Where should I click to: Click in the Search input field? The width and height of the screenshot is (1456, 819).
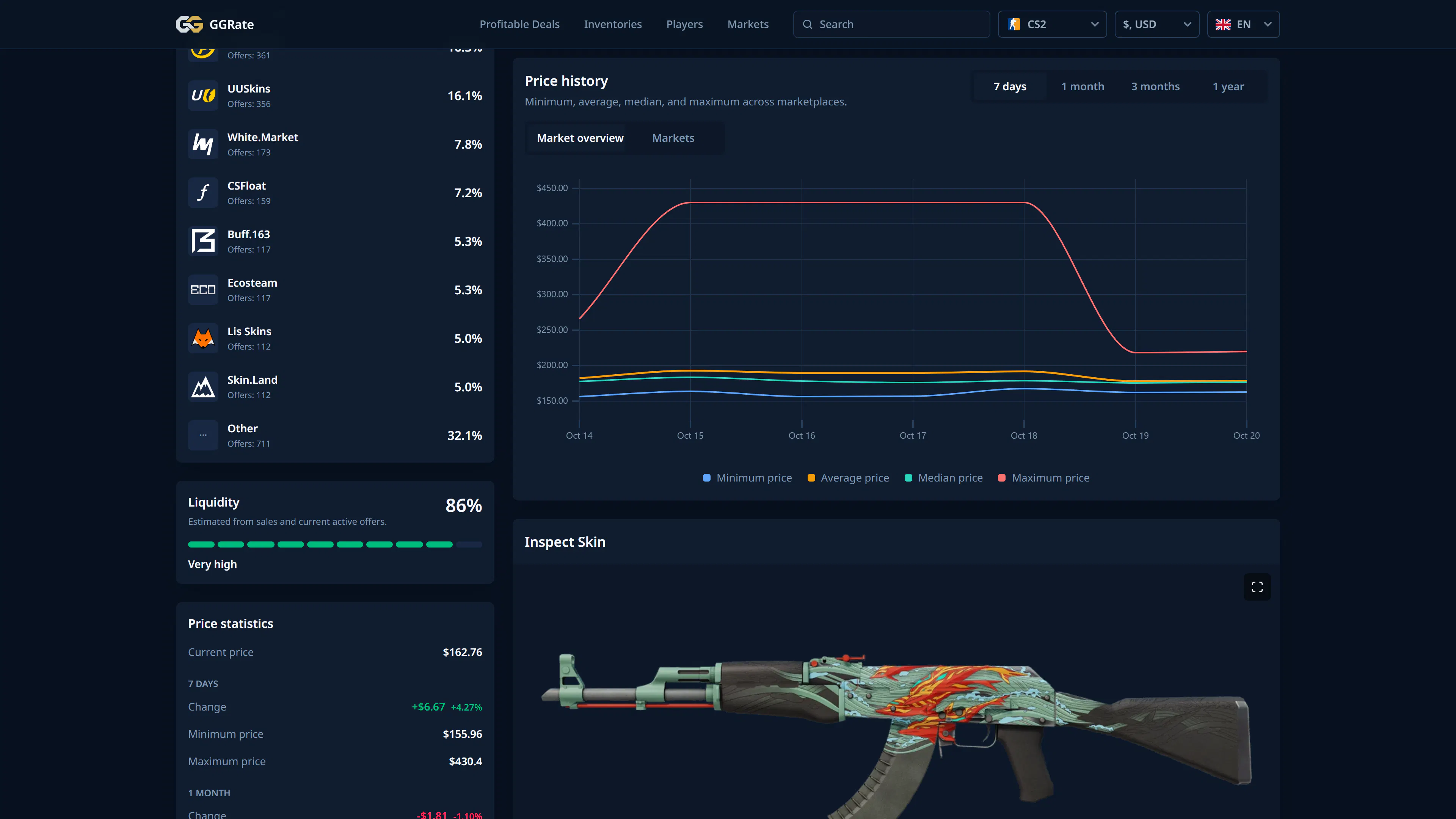[891, 24]
